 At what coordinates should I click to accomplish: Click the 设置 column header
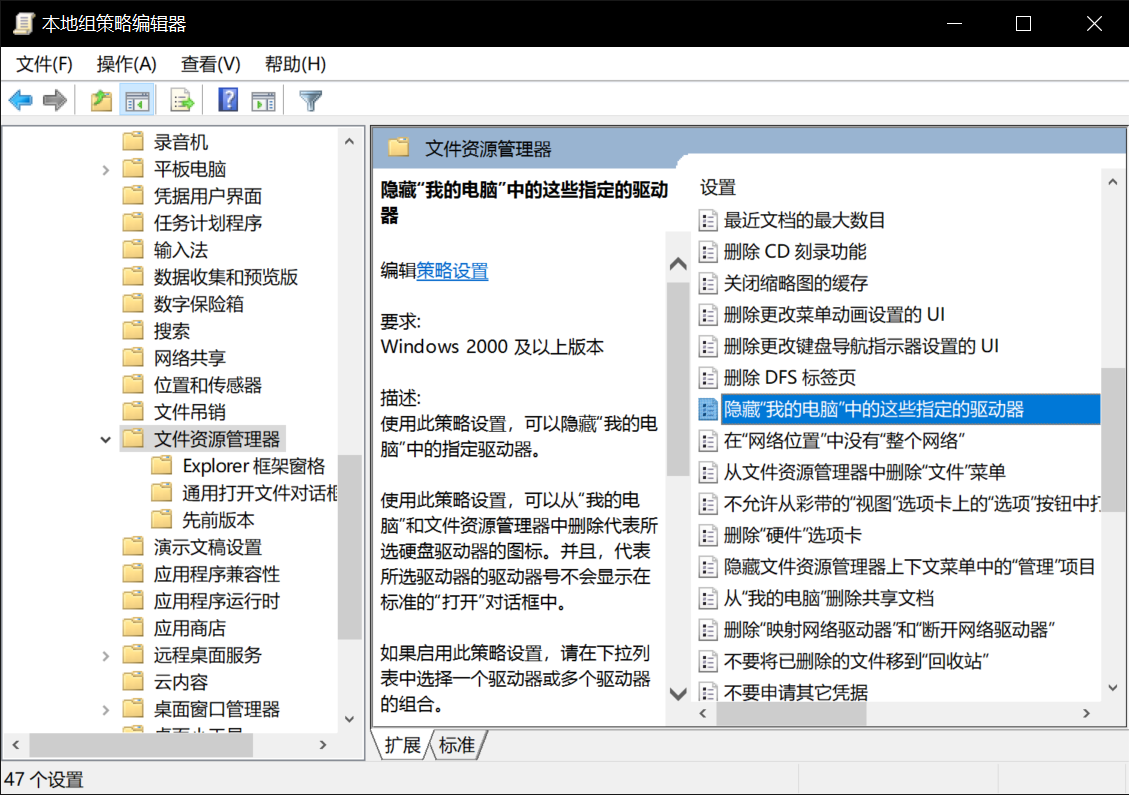pyautogui.click(x=718, y=188)
